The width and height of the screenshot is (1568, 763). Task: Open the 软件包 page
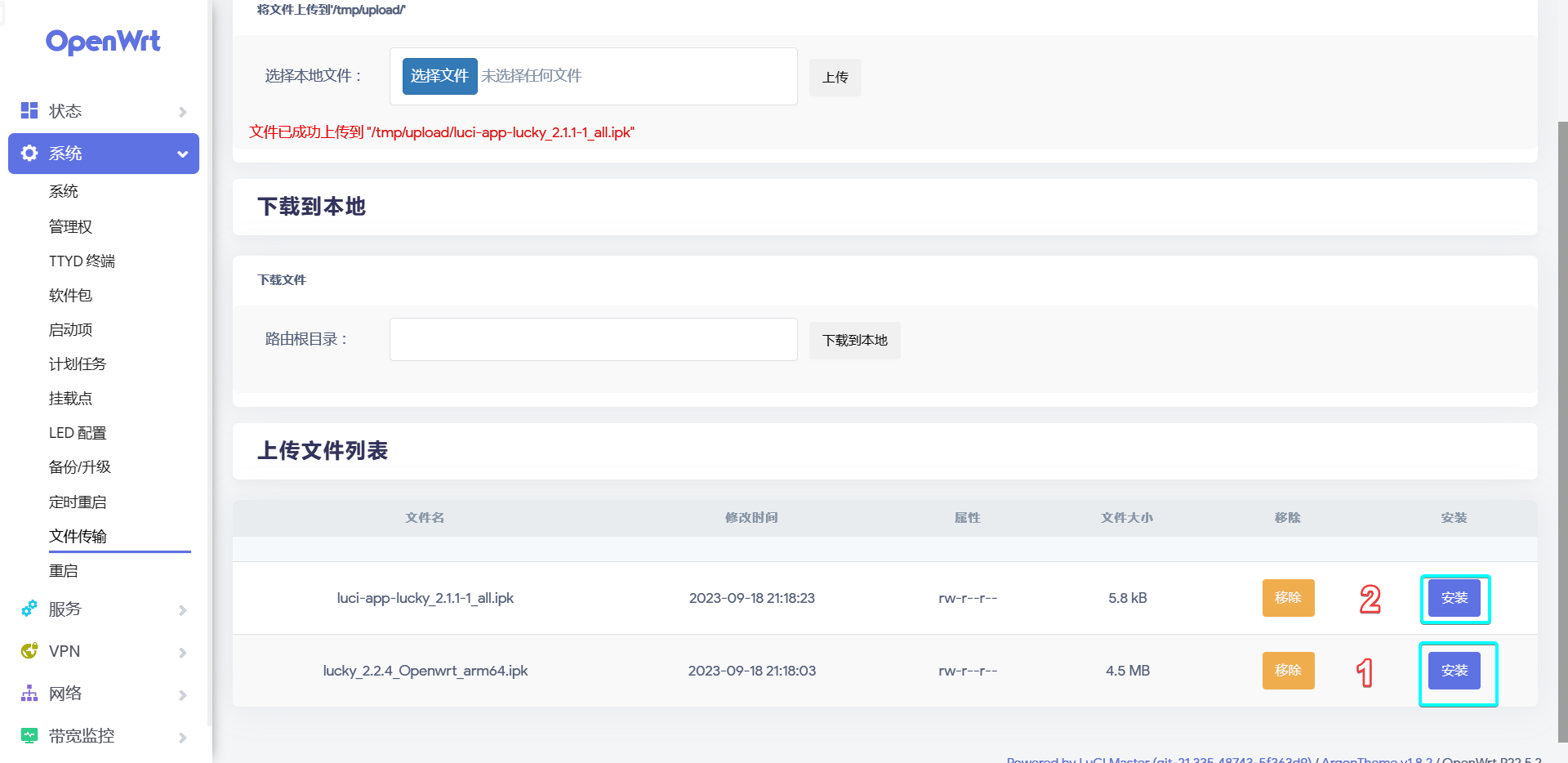click(70, 295)
